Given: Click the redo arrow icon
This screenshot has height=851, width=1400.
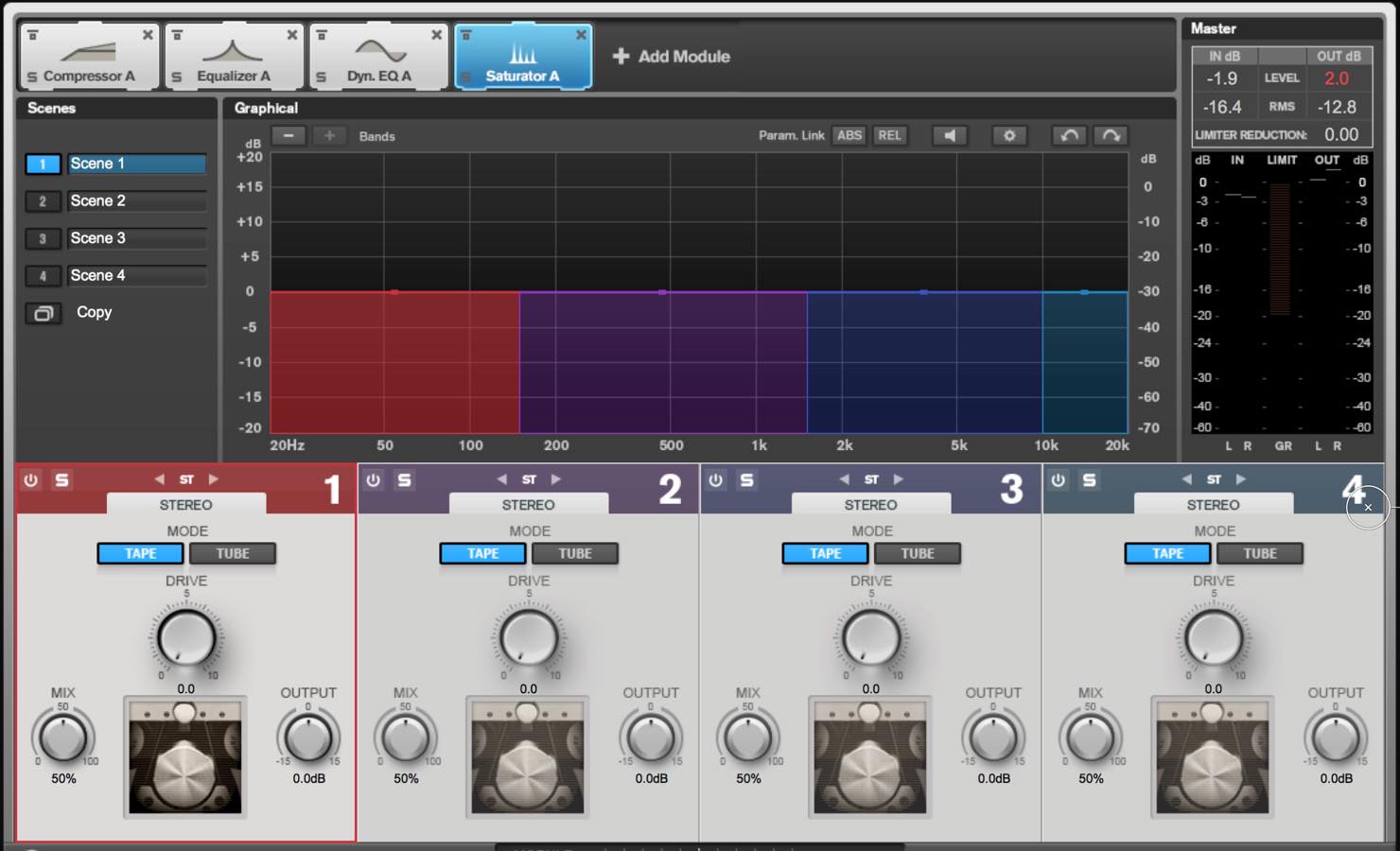Looking at the screenshot, I should pyautogui.click(x=1111, y=136).
